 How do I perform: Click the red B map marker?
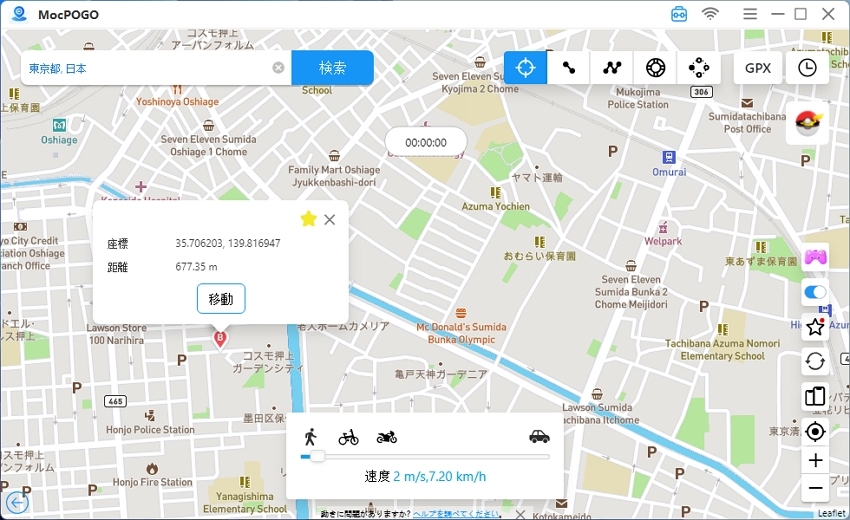(x=220, y=340)
